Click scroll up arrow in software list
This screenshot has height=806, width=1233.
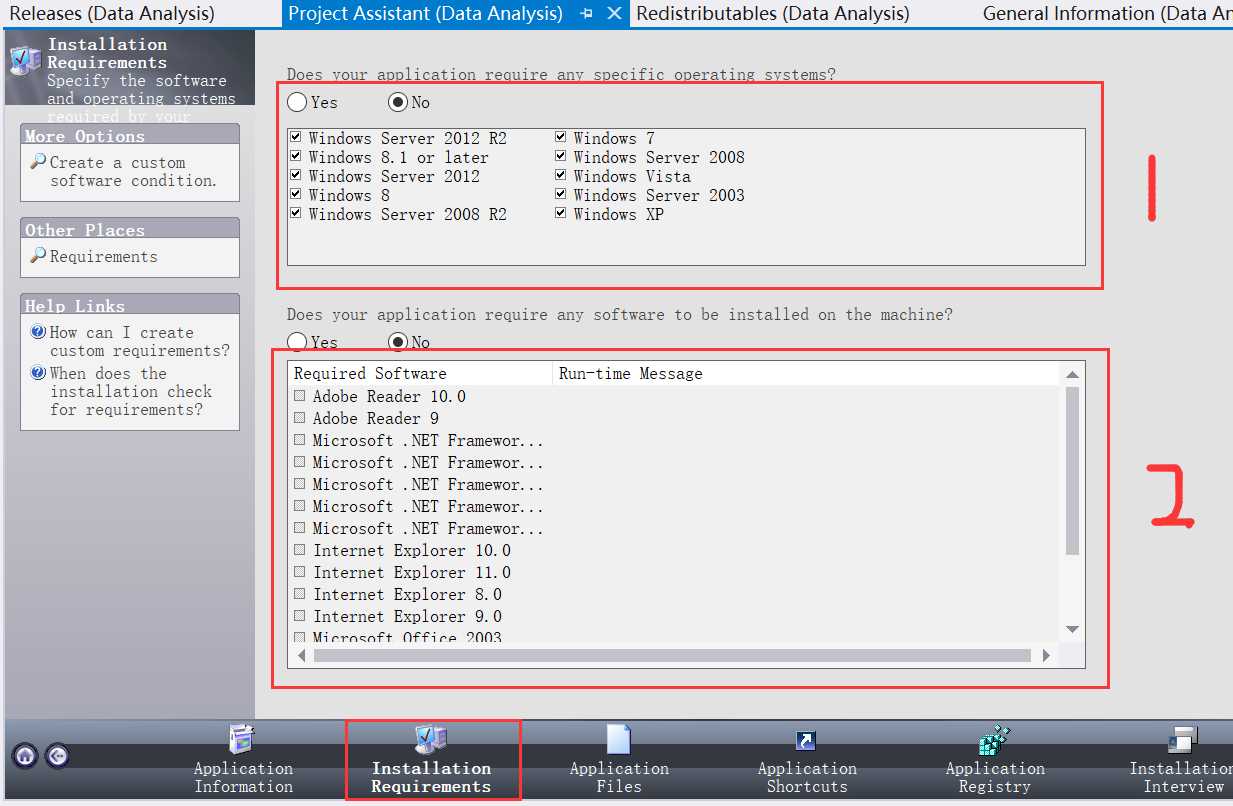click(x=1072, y=374)
